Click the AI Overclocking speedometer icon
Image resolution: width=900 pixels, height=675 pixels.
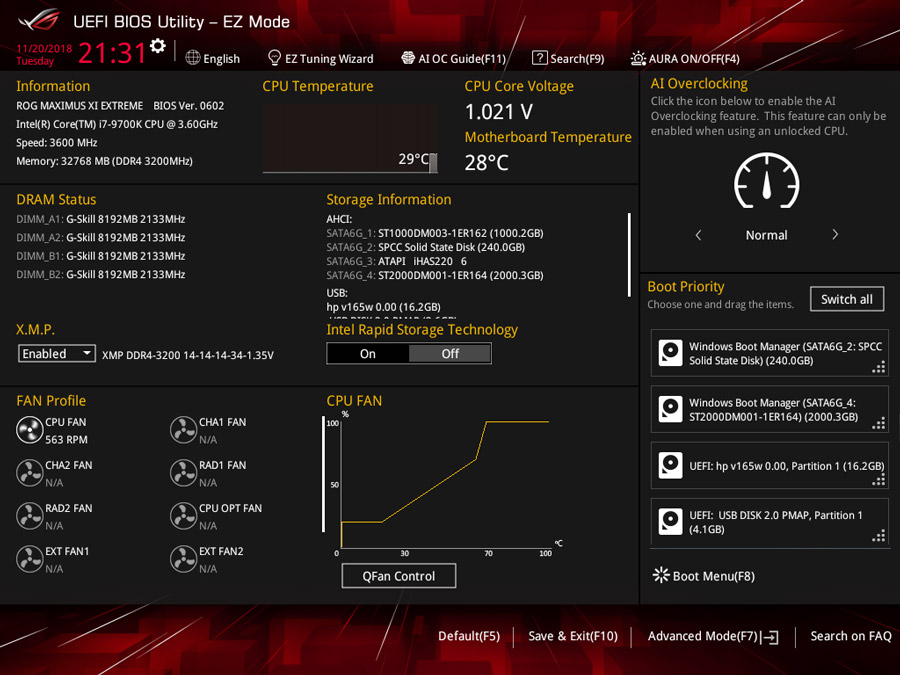[766, 181]
